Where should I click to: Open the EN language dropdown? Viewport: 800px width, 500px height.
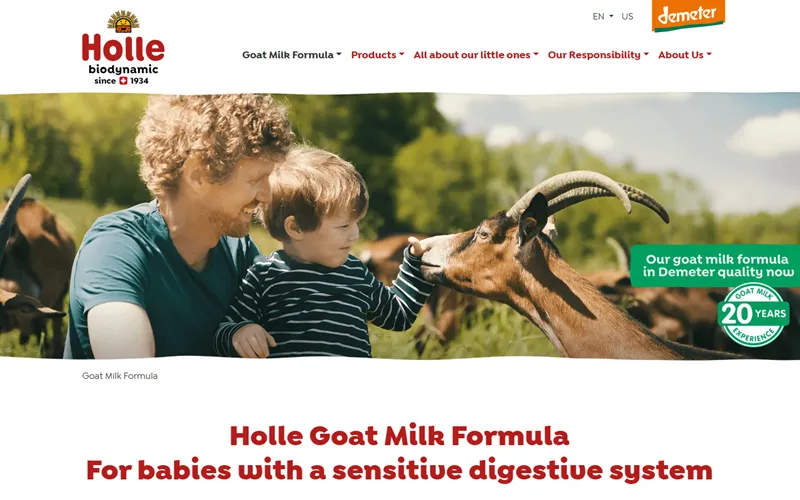(603, 16)
